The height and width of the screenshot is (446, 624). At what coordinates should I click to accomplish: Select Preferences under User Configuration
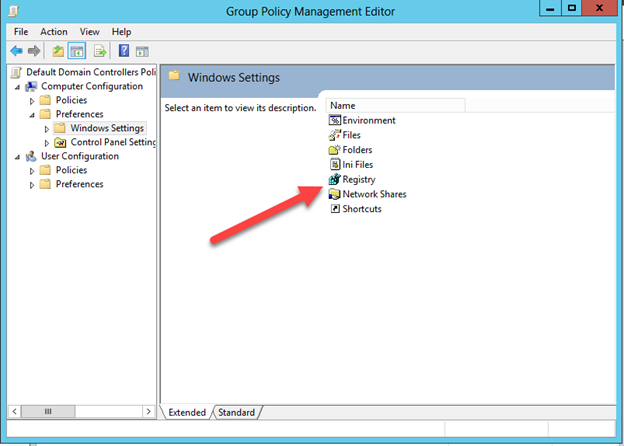pos(79,184)
